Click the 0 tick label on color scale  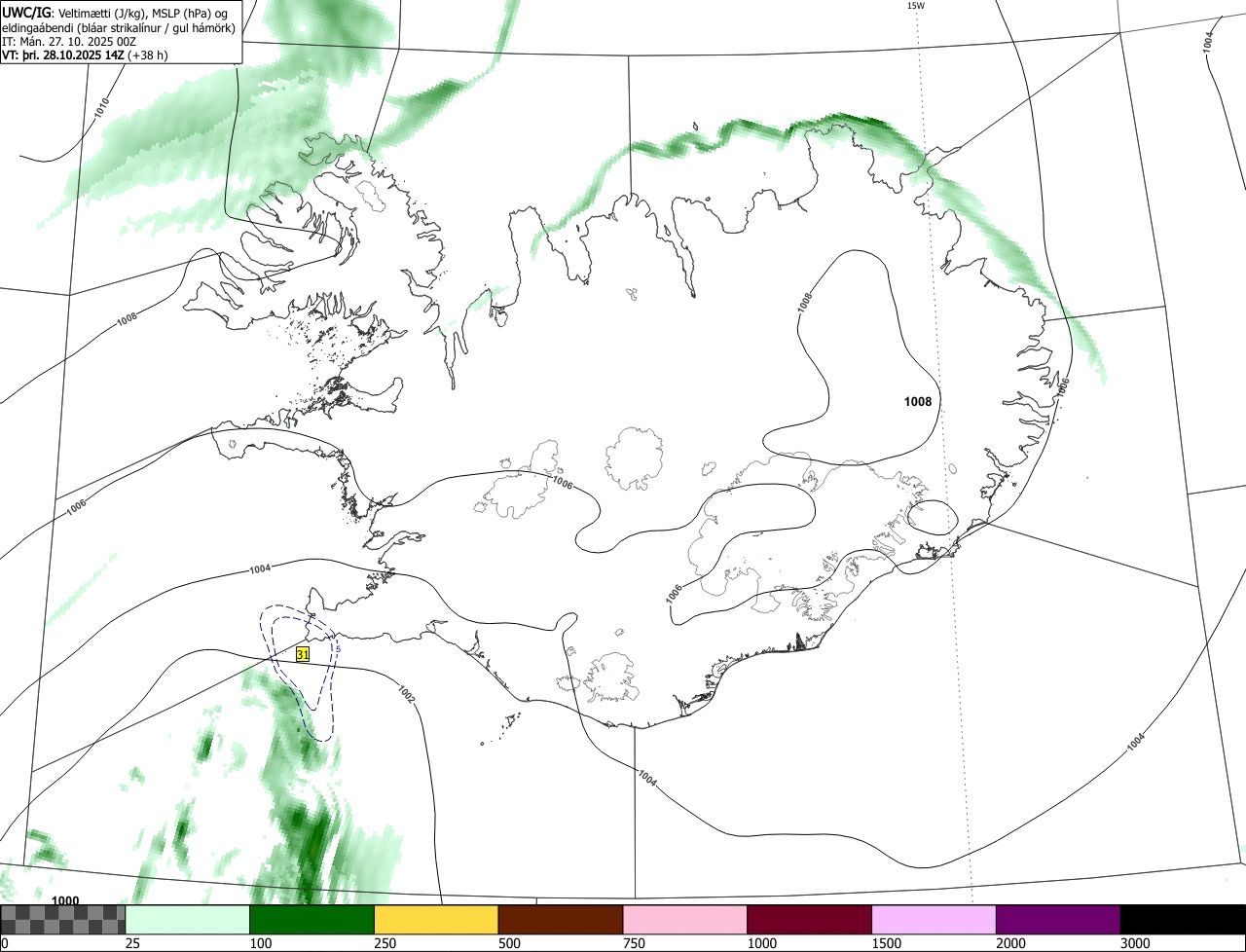[x=5, y=943]
